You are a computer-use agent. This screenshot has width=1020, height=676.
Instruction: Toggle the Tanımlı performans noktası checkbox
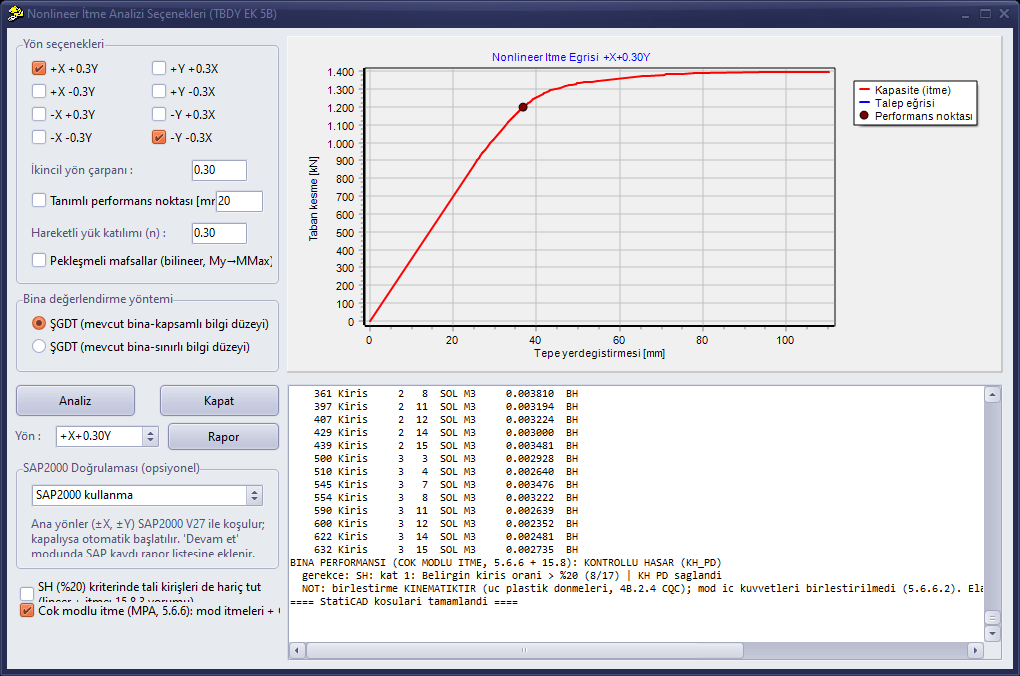point(39,200)
